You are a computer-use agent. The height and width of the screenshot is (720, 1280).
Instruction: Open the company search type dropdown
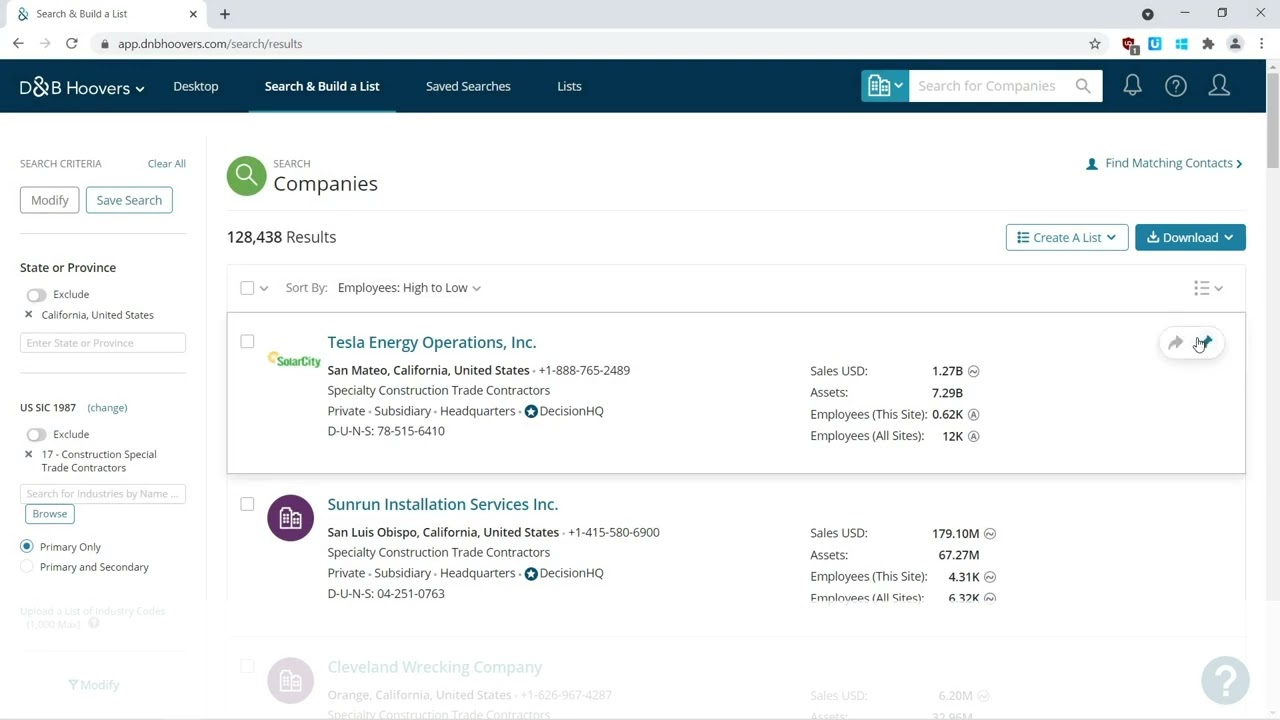pos(885,86)
